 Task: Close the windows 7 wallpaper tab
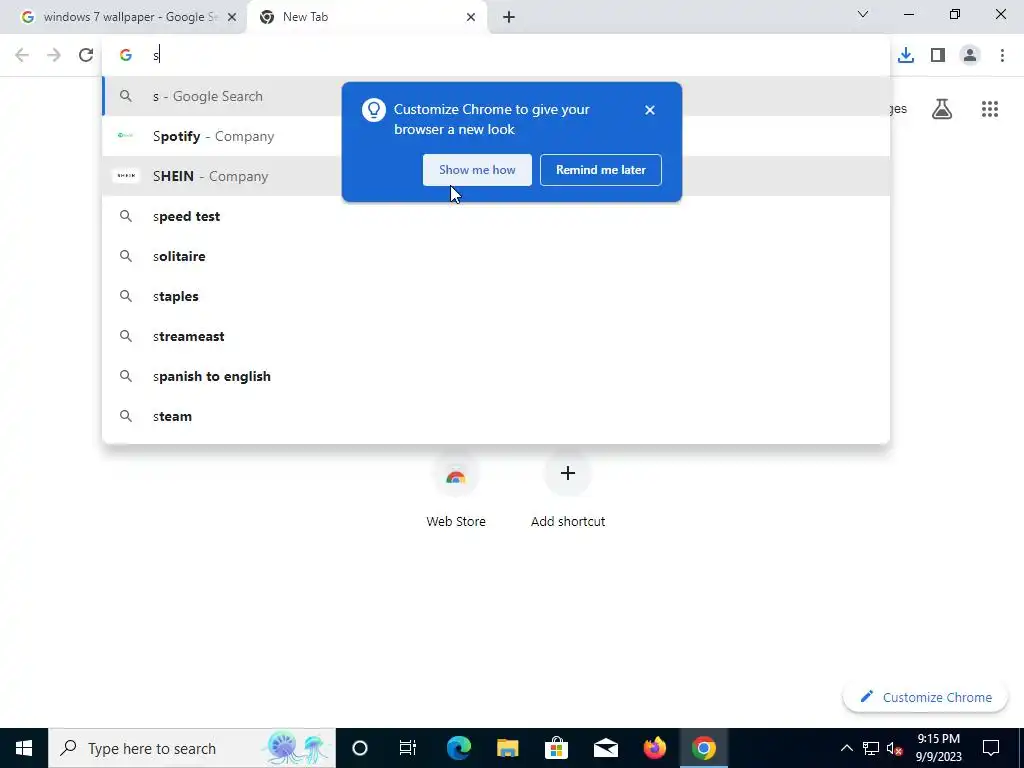point(232,17)
